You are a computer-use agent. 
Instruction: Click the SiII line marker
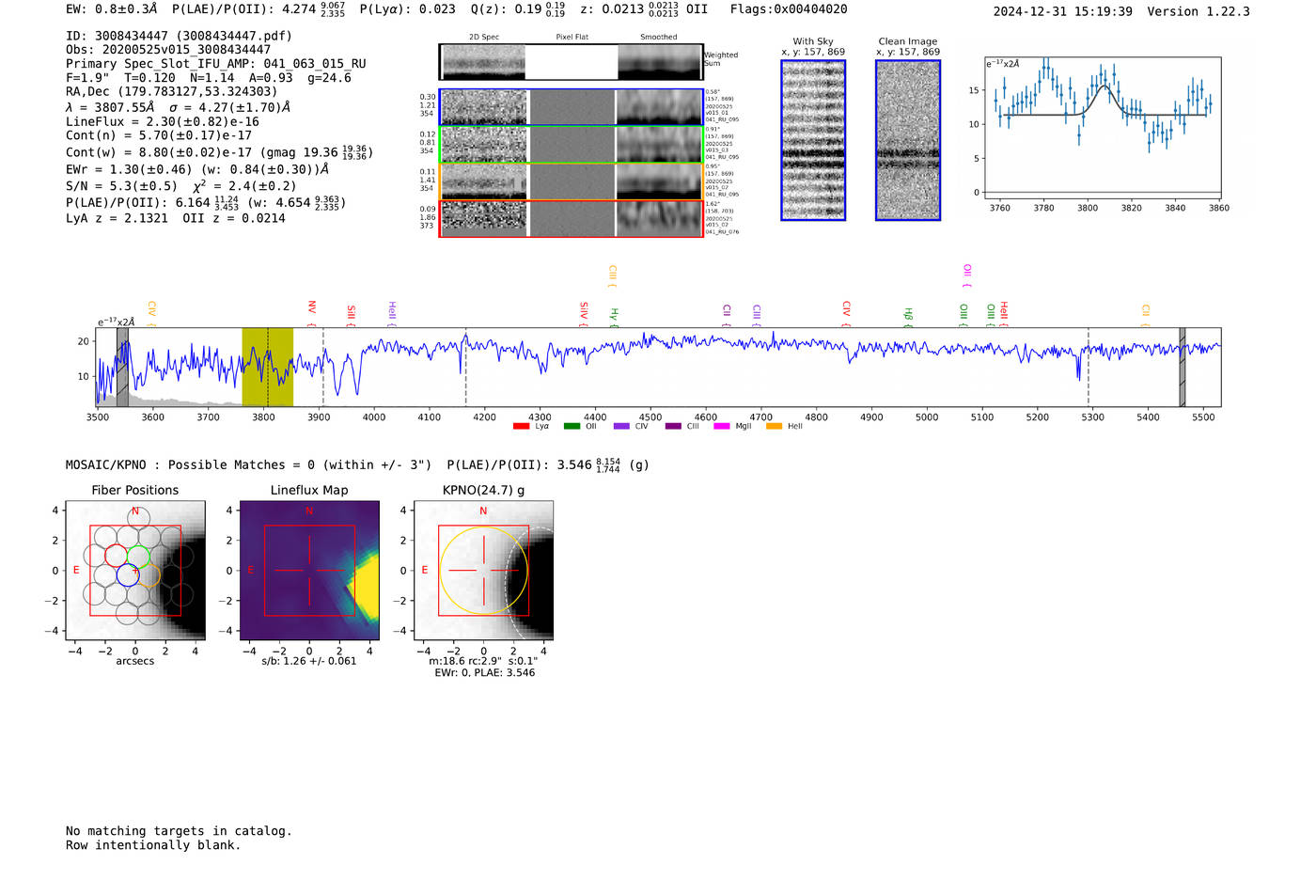coord(352,315)
